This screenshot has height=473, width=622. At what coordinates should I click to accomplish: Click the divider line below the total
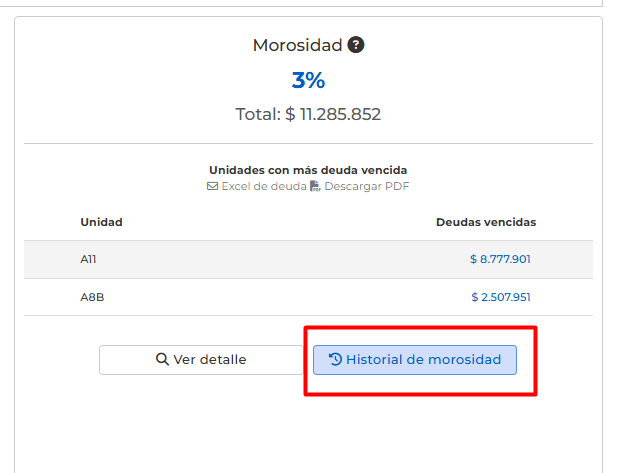pyautogui.click(x=308, y=143)
